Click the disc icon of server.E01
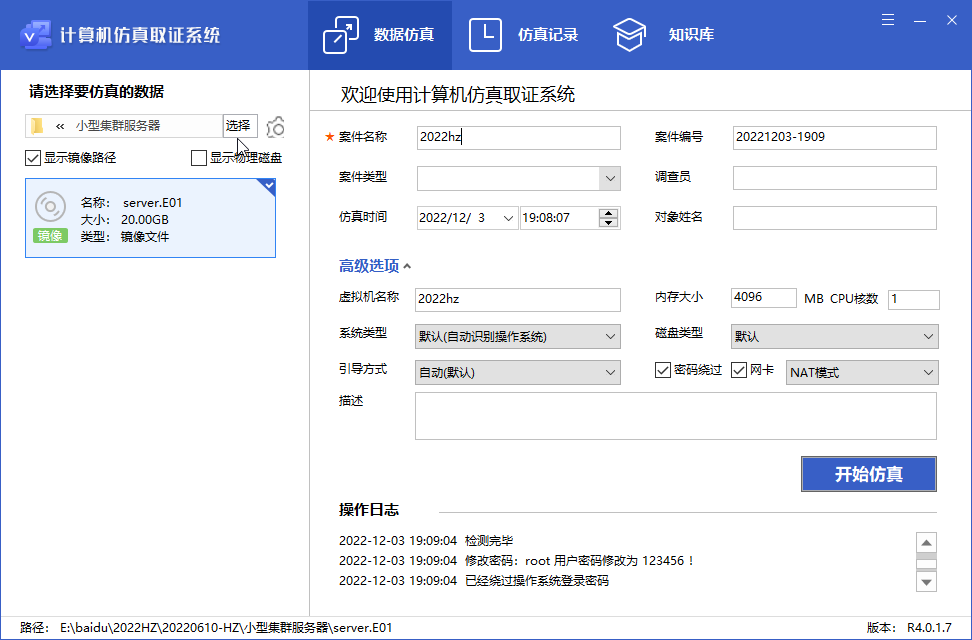 pyautogui.click(x=50, y=207)
